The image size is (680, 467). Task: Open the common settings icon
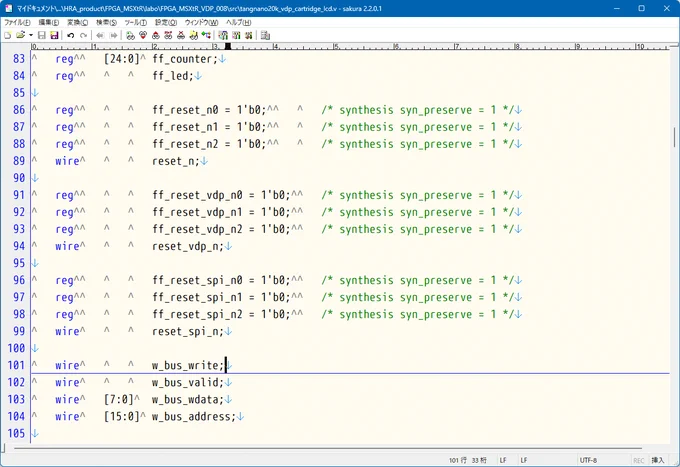pyautogui.click(x=248, y=36)
